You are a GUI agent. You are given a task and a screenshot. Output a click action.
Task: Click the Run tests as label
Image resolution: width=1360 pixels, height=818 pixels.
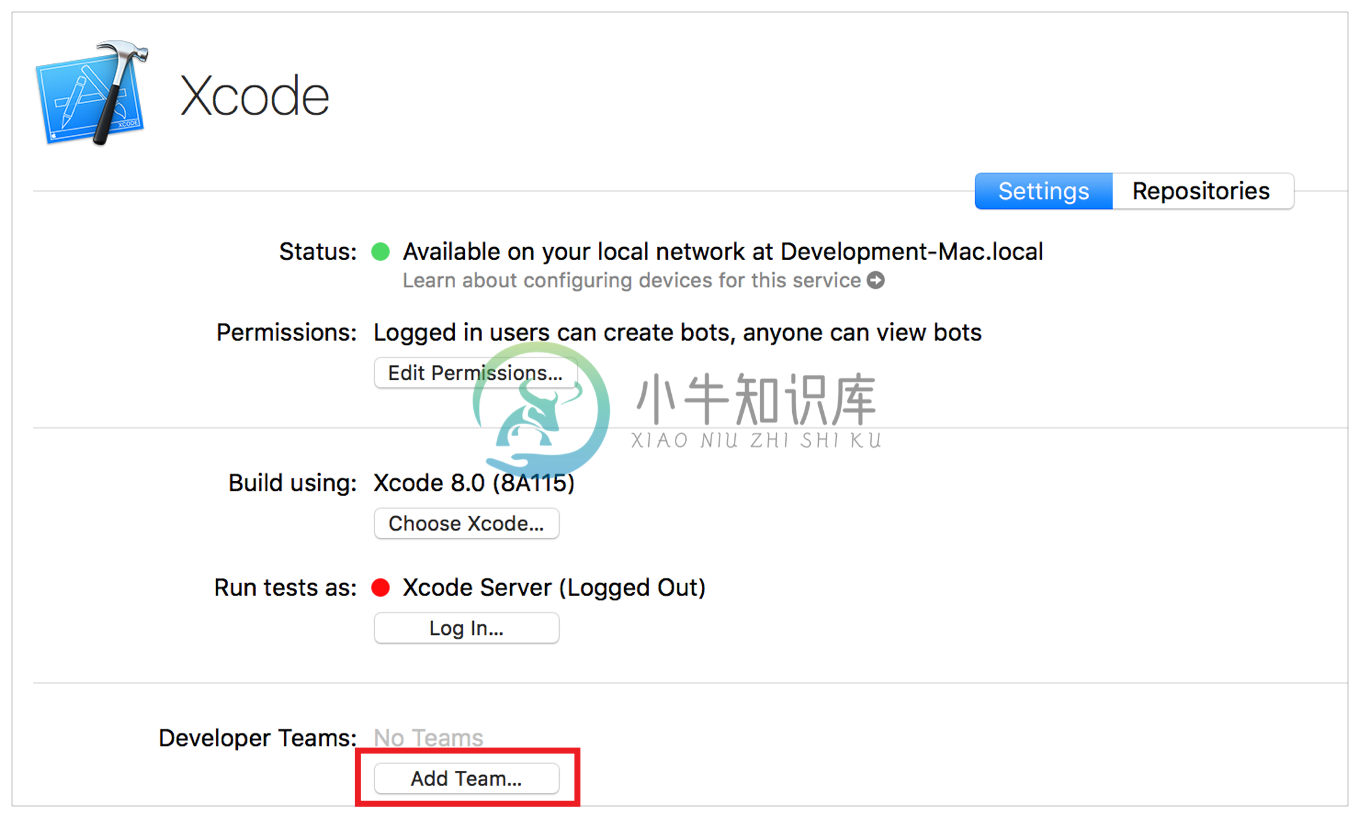click(x=285, y=588)
